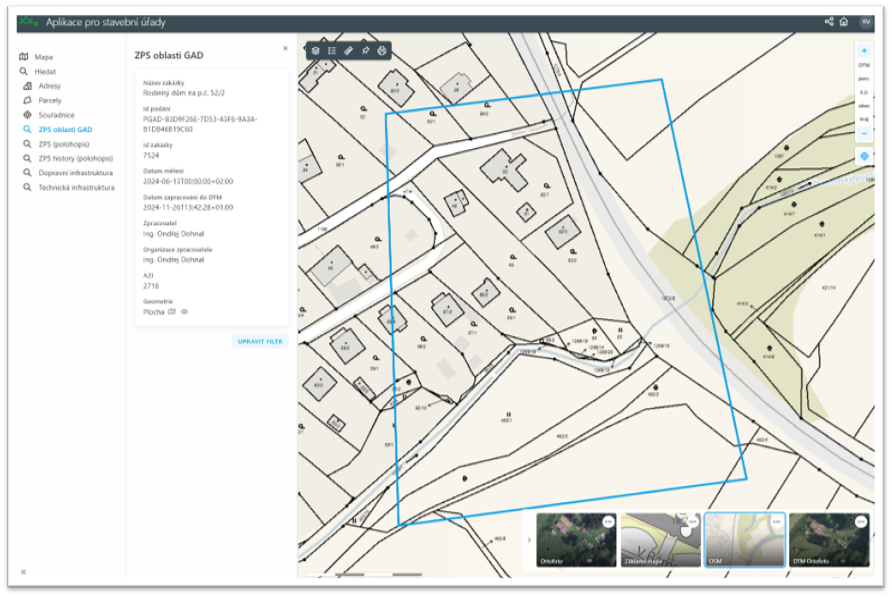Open the Hledat search section
Viewport: 892px width, 597px height.
pyautogui.click(x=45, y=72)
